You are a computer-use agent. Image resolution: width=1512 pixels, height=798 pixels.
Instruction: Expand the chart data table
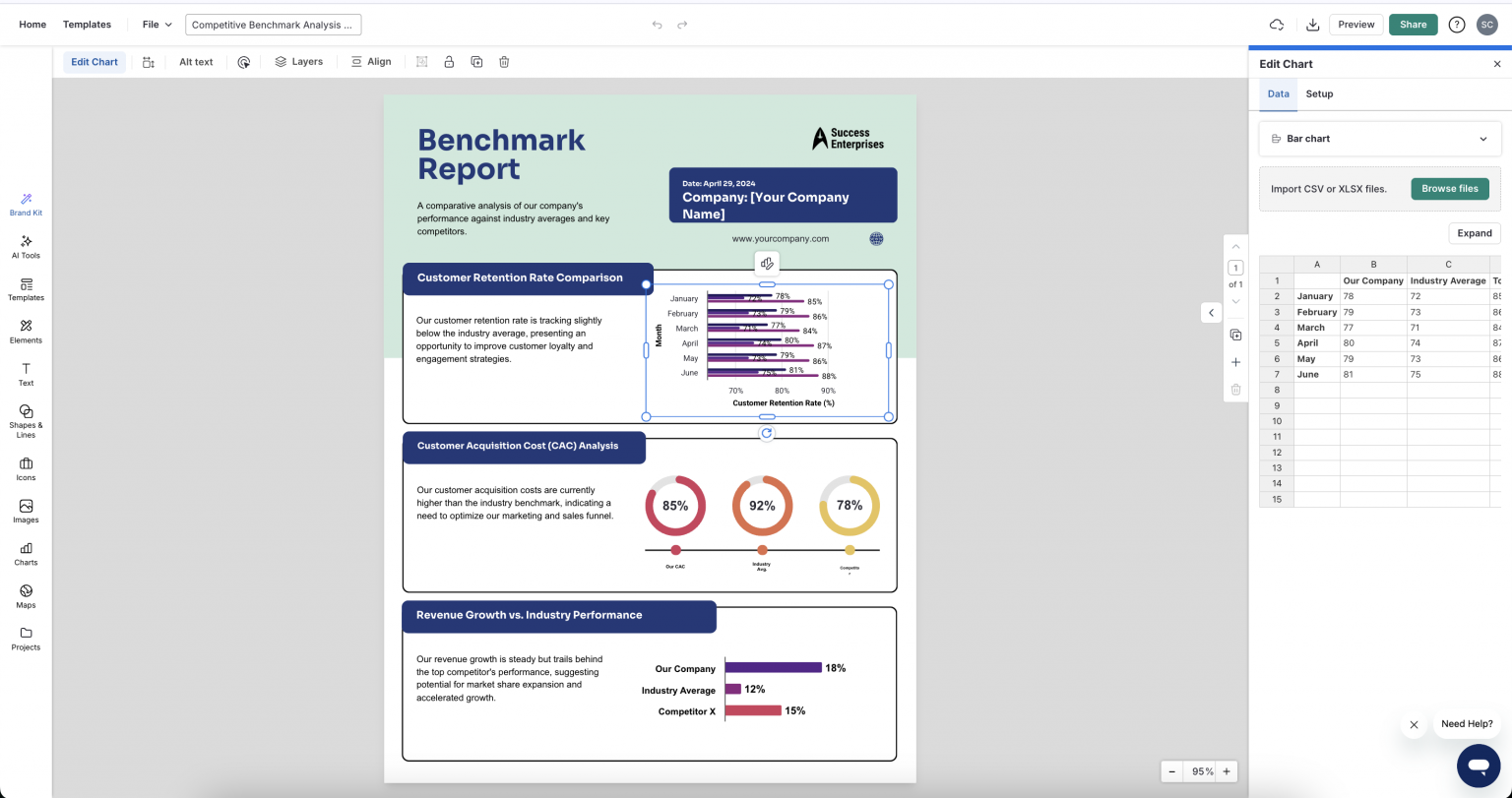click(1474, 233)
